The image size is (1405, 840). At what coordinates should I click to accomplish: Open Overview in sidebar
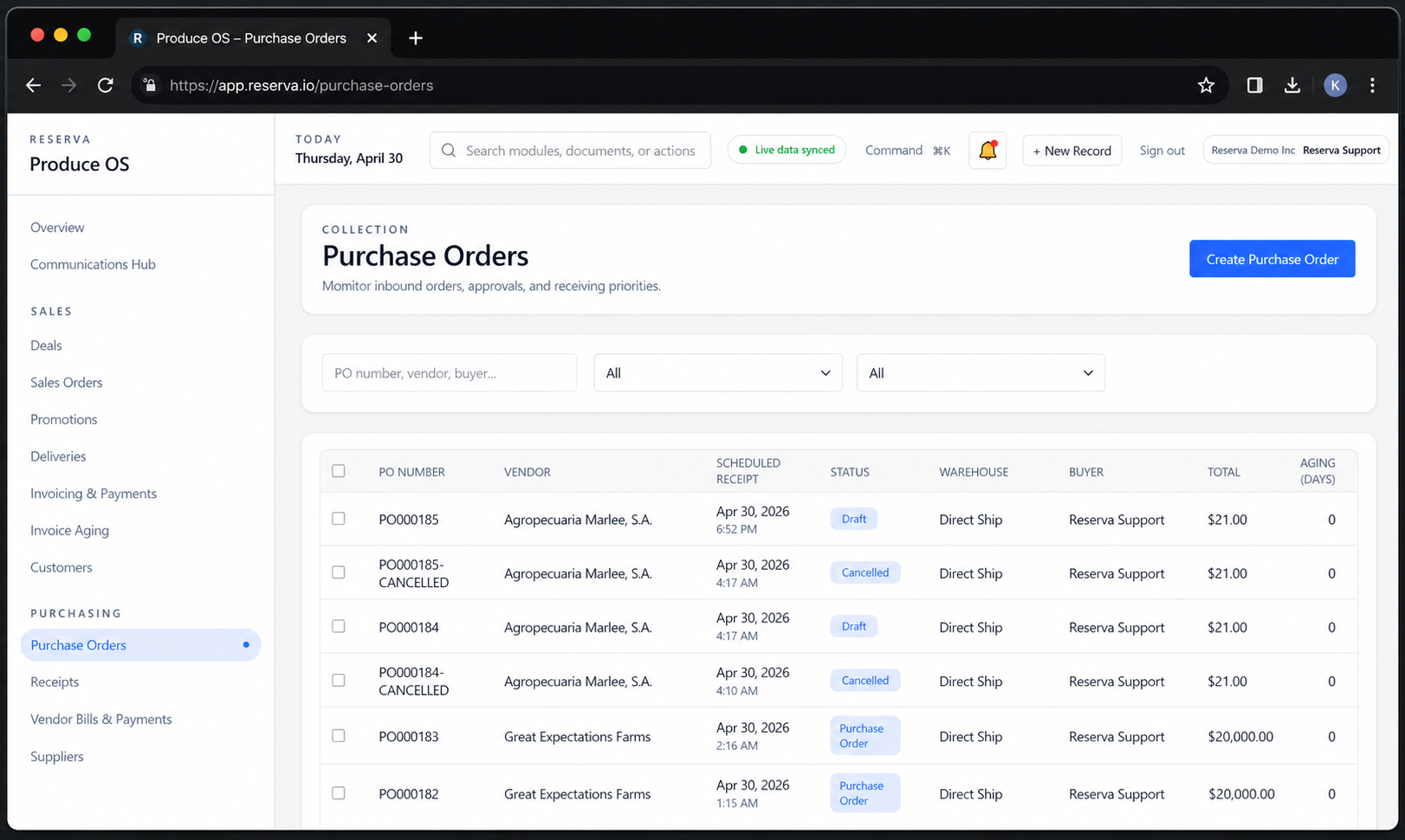57,228
